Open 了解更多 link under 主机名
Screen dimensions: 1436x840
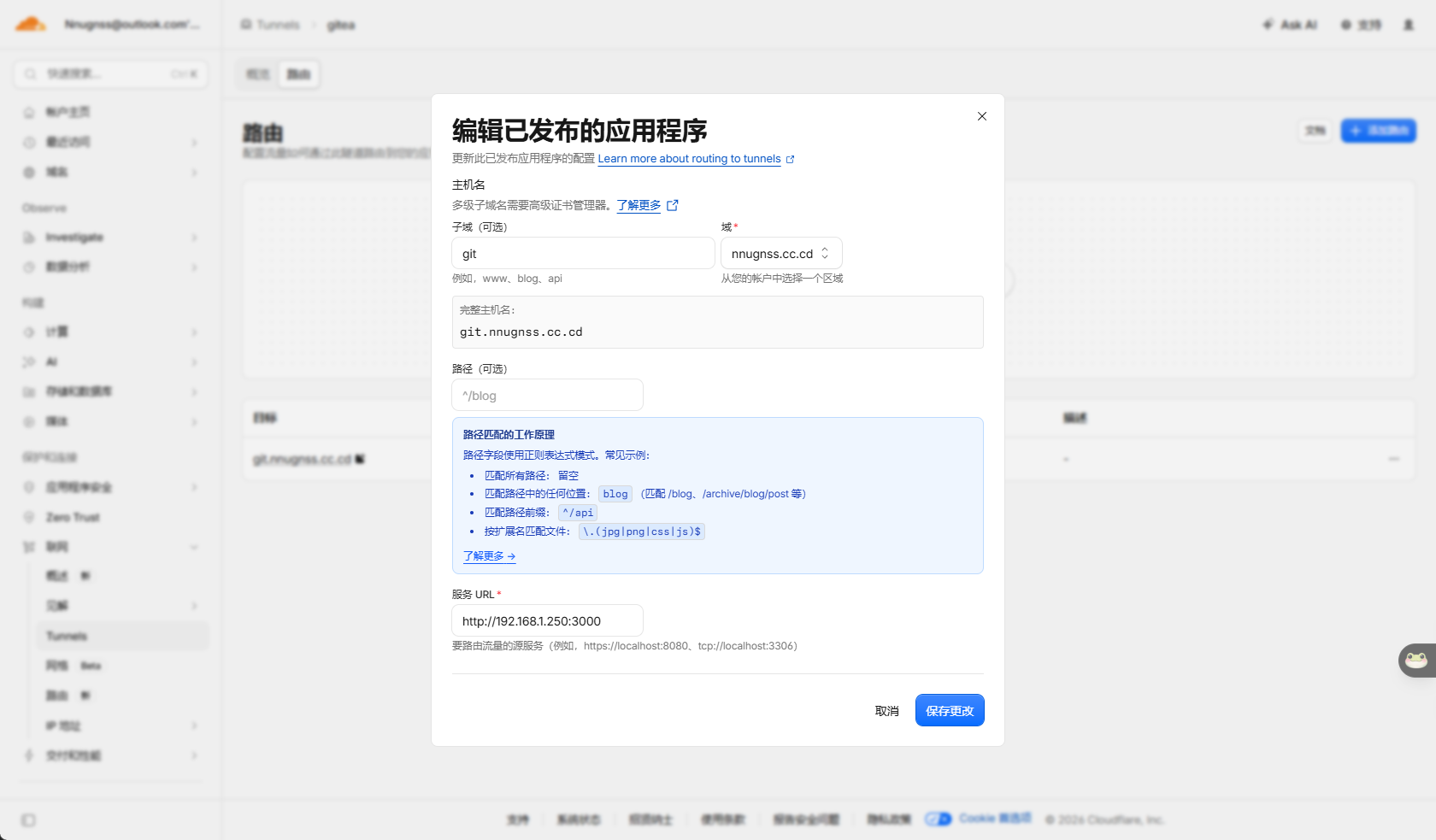click(639, 205)
